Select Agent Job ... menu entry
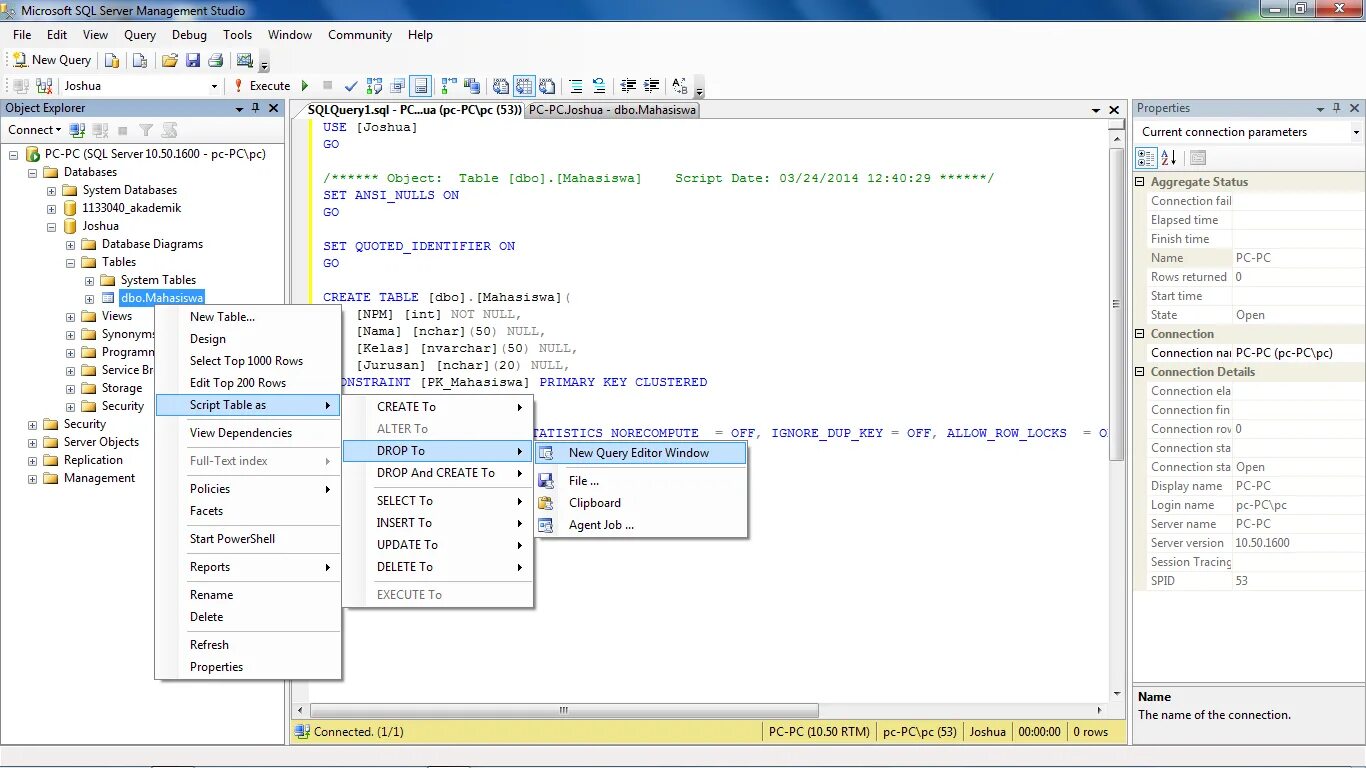The height and width of the screenshot is (768, 1366). [x=640, y=525]
